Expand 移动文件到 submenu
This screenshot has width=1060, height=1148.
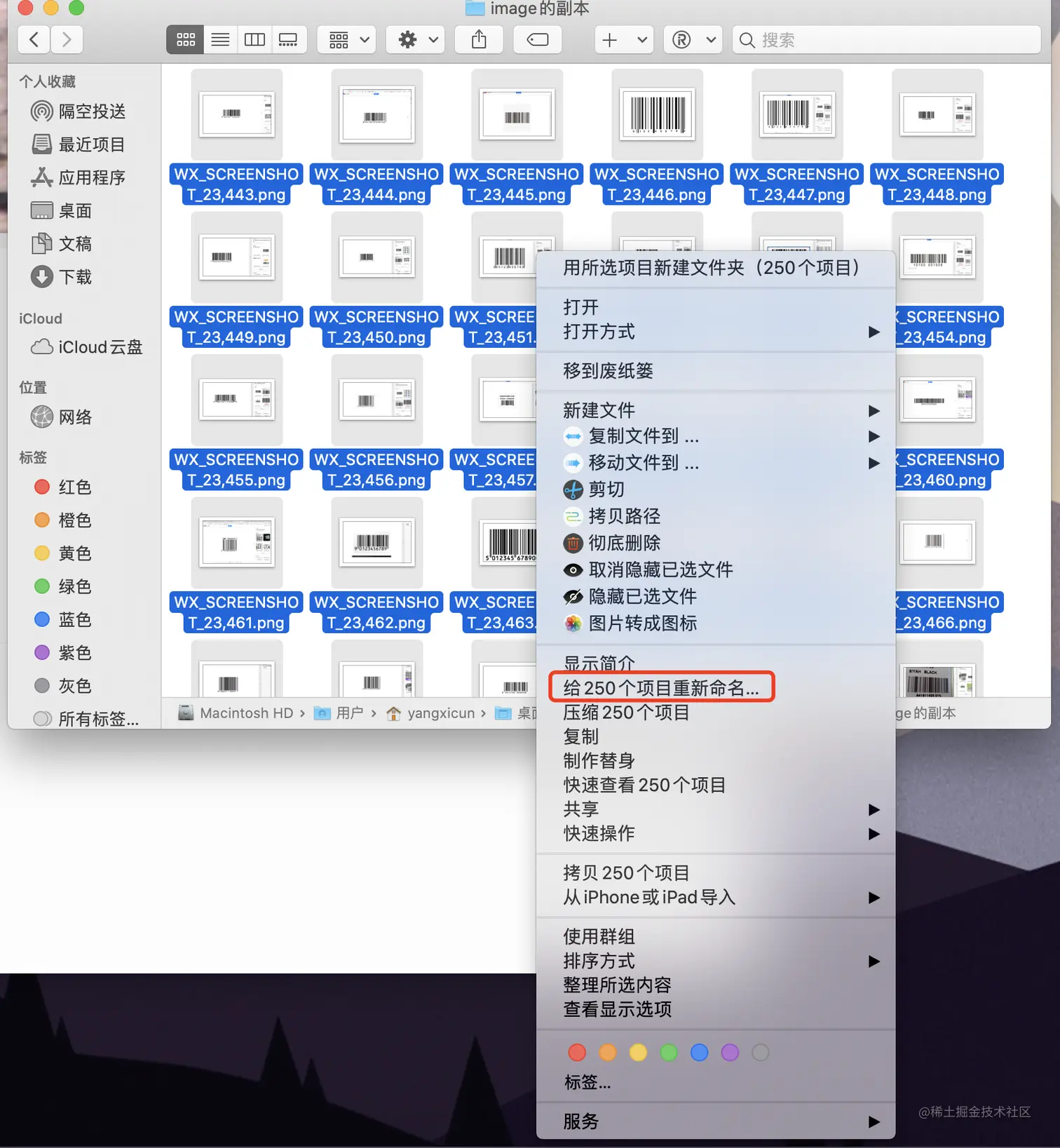pos(716,463)
